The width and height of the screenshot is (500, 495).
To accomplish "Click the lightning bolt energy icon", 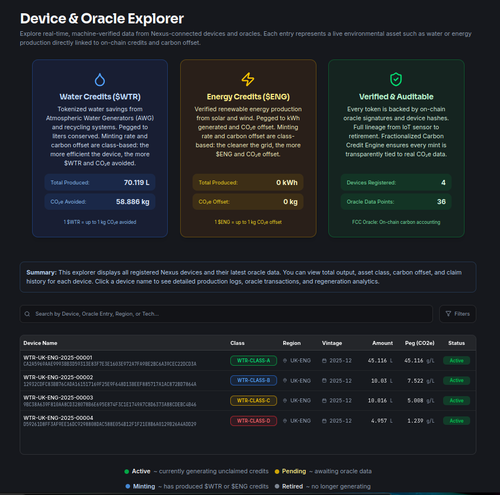I will pos(248,79).
